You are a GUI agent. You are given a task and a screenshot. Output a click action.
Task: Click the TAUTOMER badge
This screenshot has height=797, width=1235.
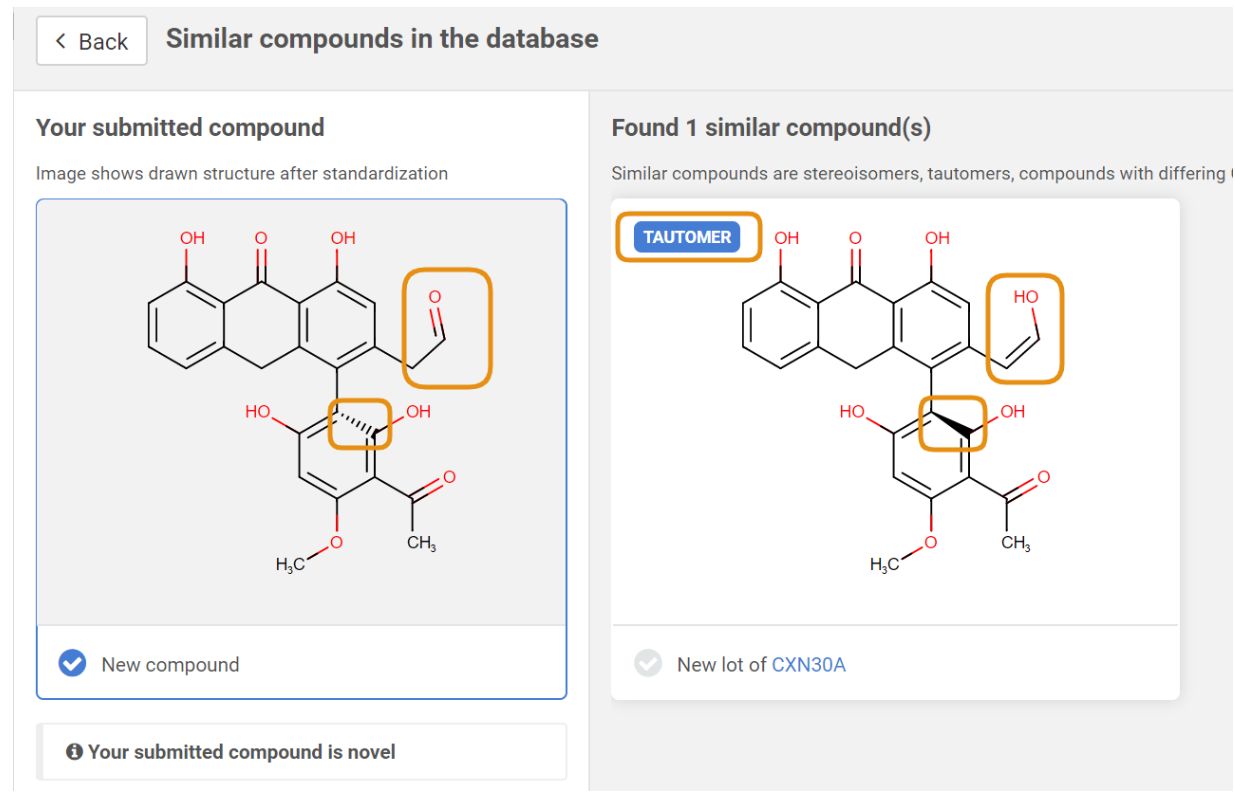click(x=687, y=237)
